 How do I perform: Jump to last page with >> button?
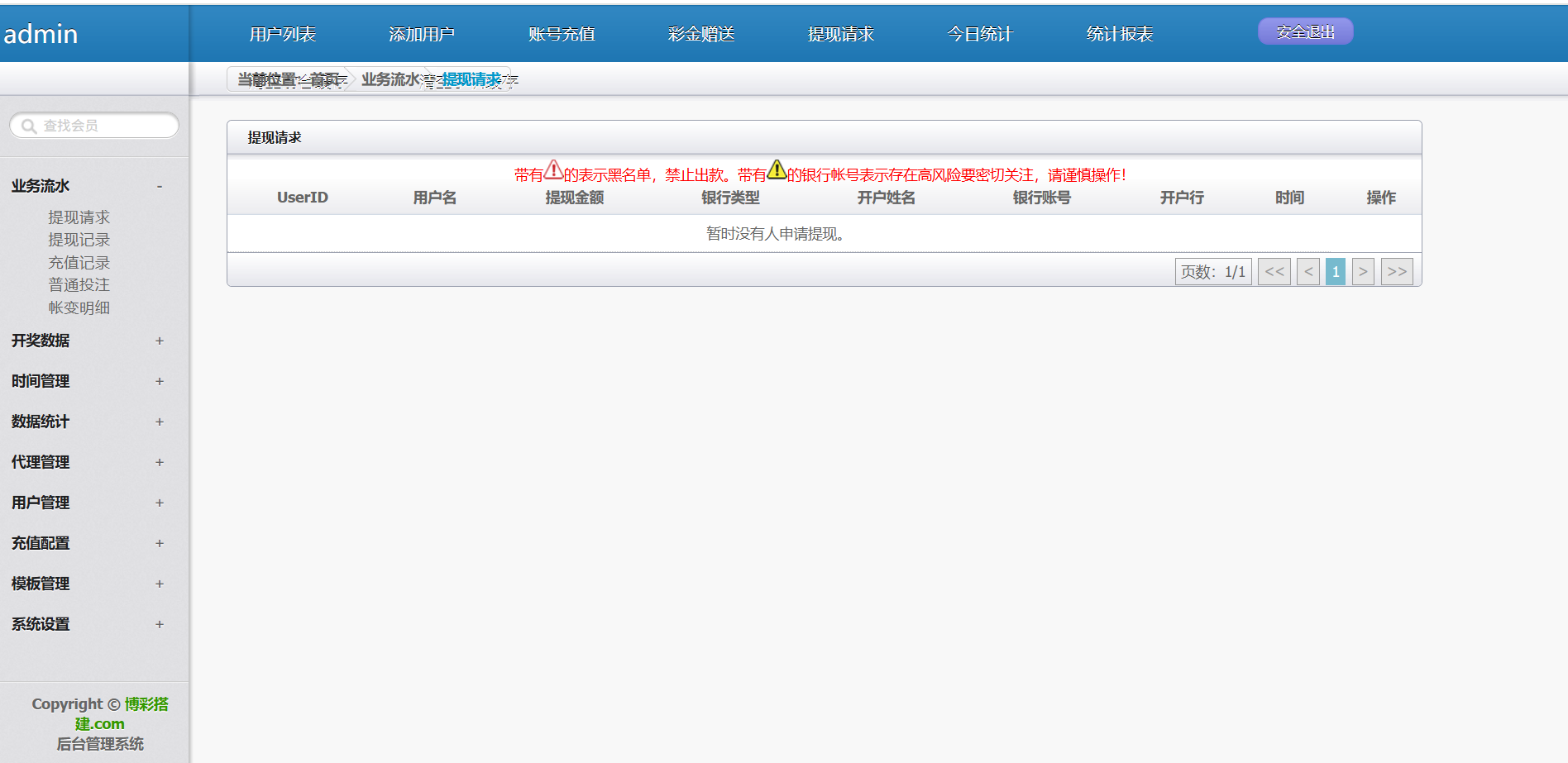click(x=1397, y=272)
